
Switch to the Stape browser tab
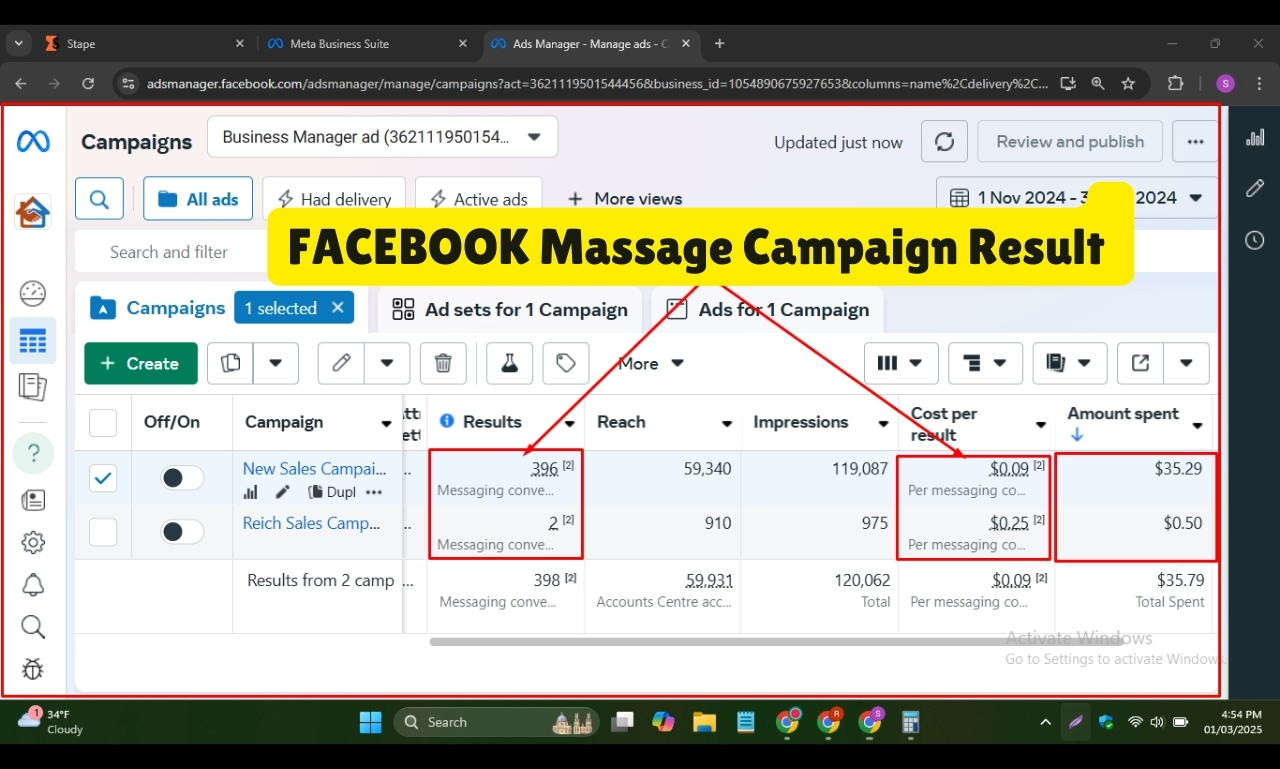(143, 44)
